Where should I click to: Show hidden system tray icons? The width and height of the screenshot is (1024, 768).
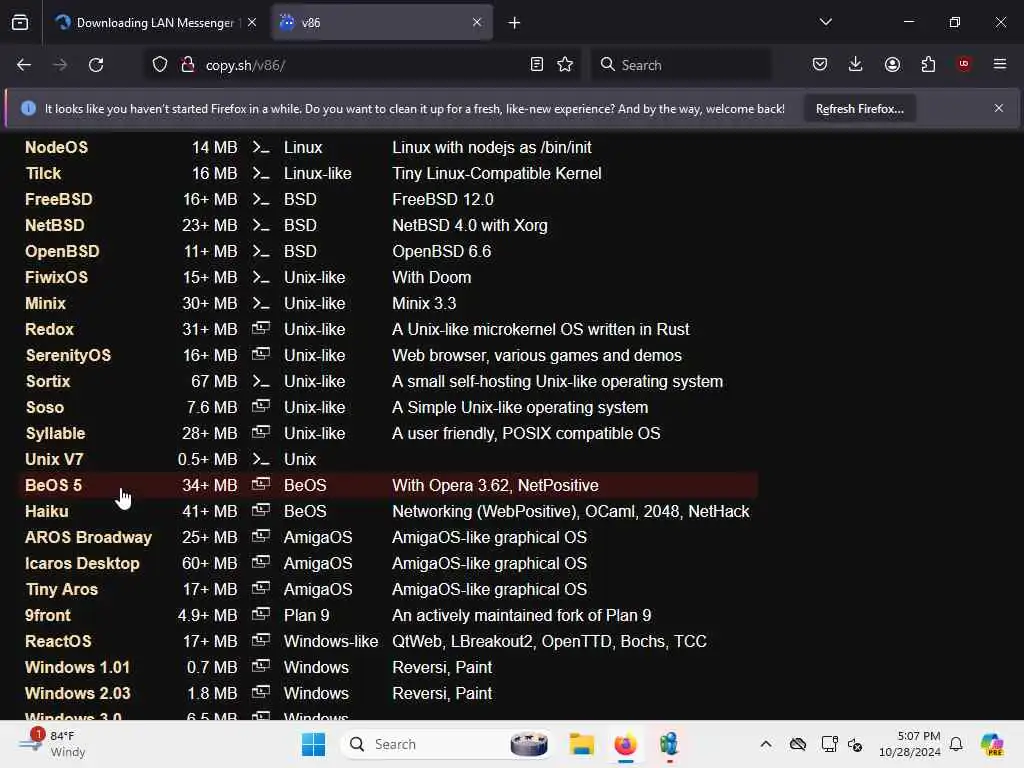(x=766, y=744)
